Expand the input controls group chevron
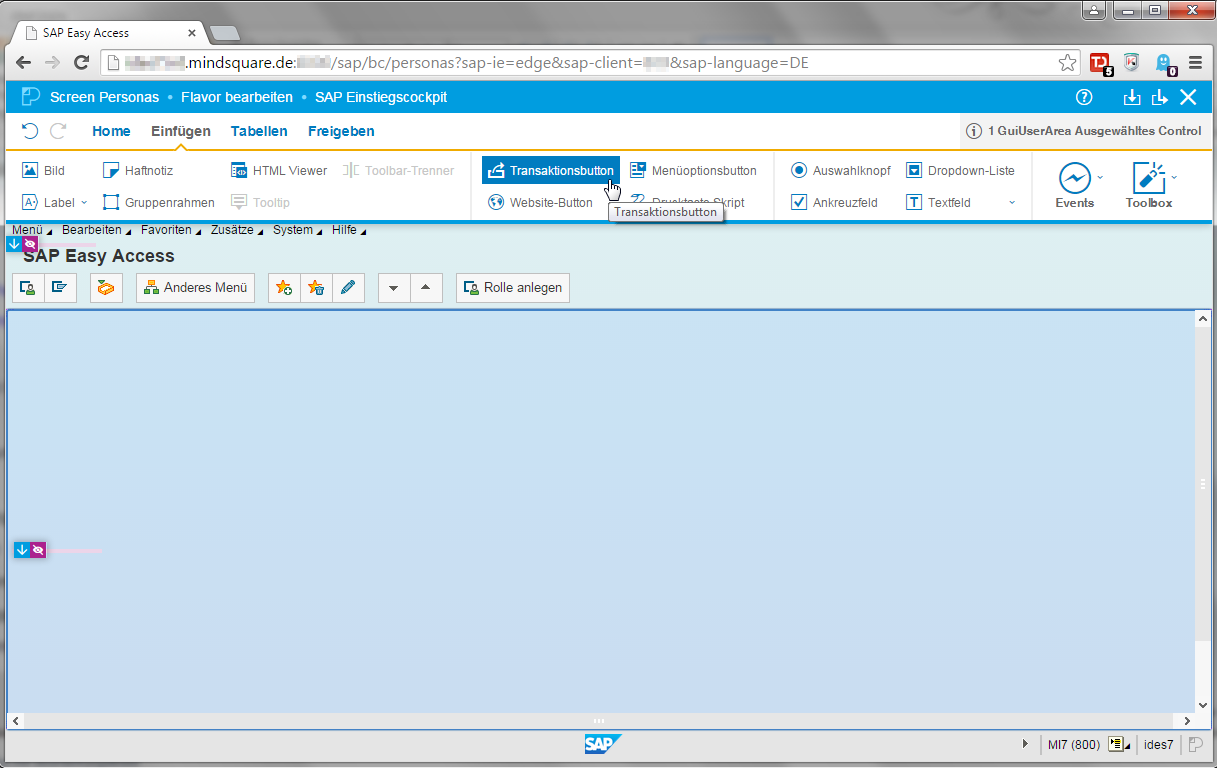This screenshot has width=1217, height=768. (x=1012, y=203)
